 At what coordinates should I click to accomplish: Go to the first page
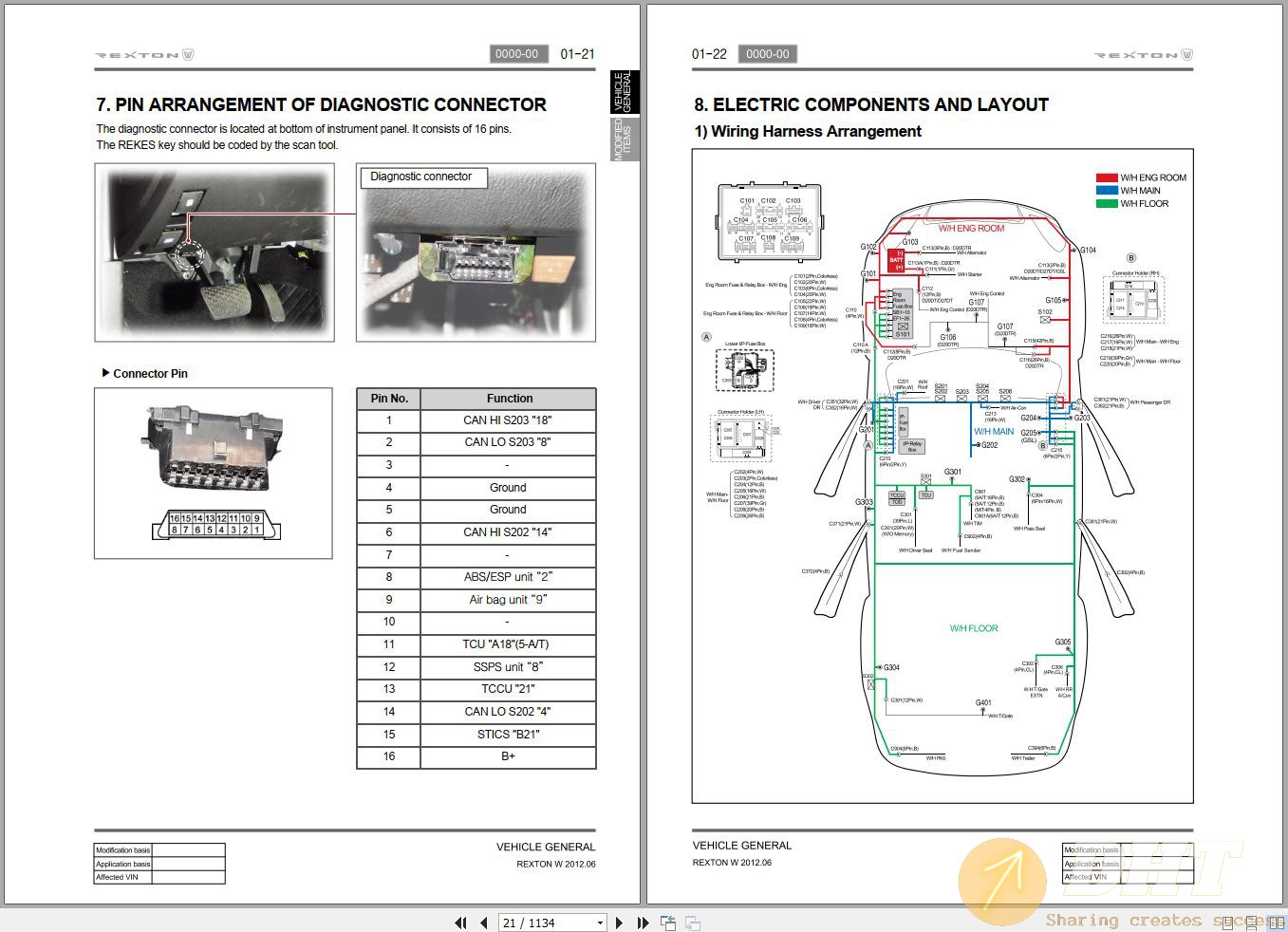point(460,923)
